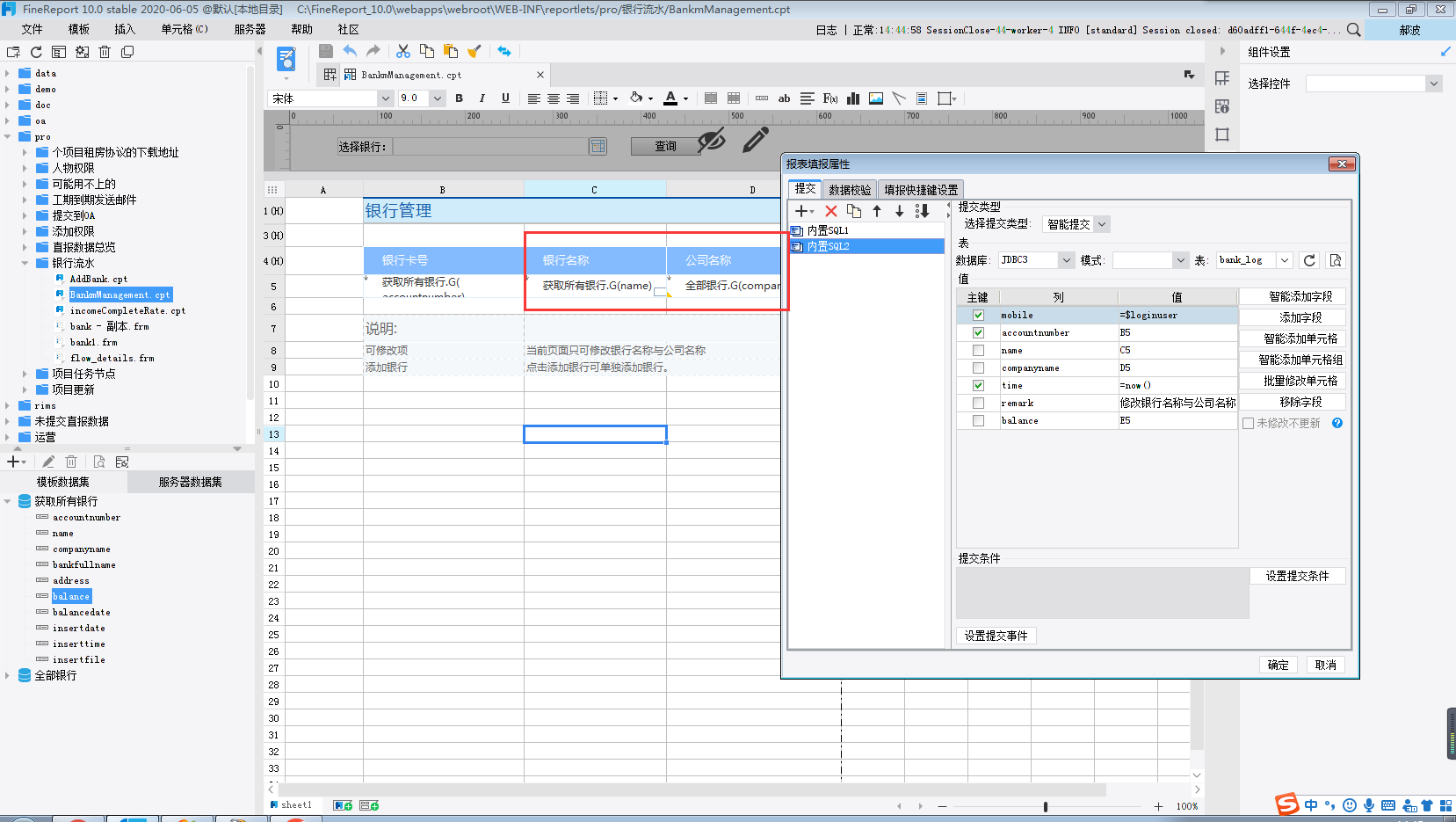Open the 模板 menu
Screen dimensions: 1456x822
[79, 29]
